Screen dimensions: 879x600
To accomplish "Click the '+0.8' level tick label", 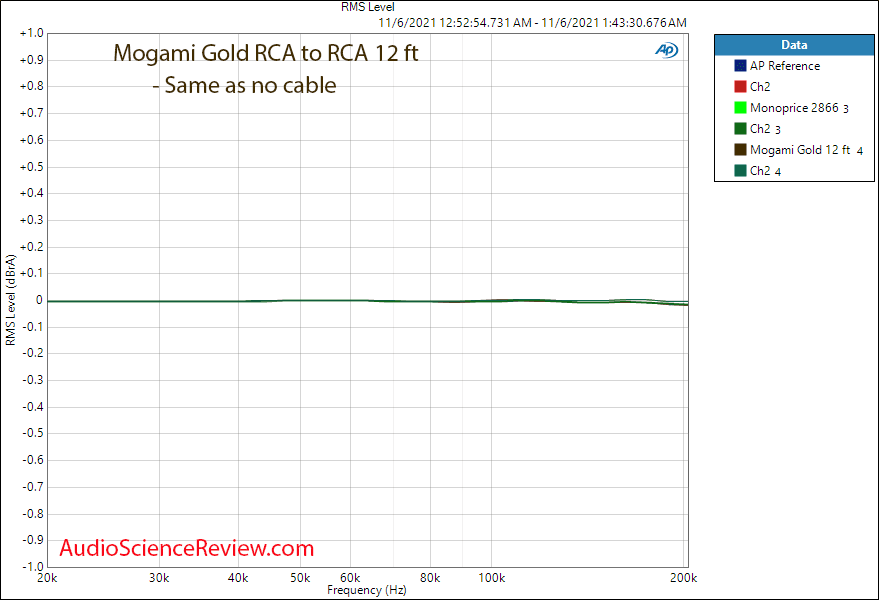I will click(31, 86).
